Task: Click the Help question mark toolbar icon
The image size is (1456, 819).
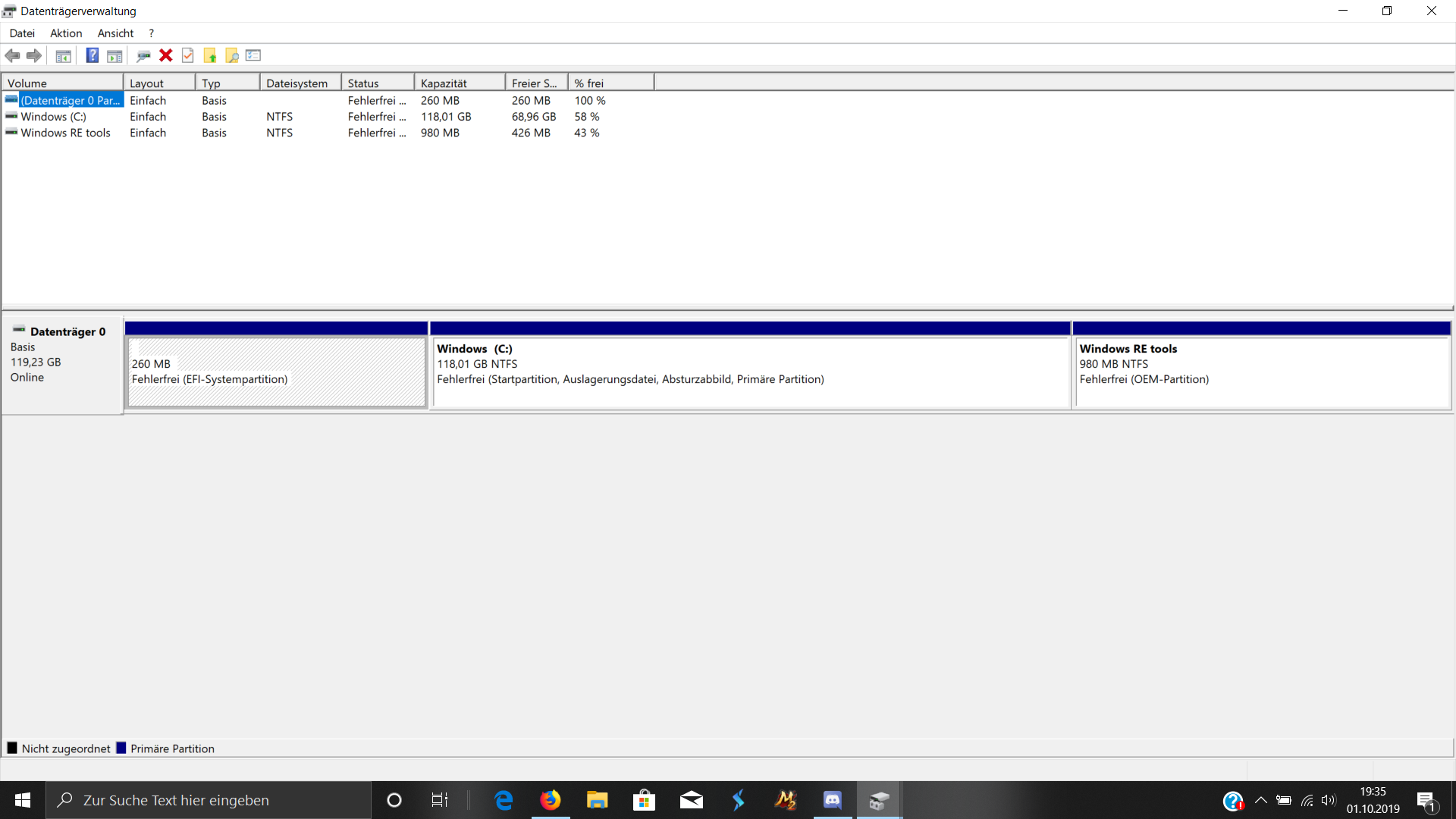Action: point(92,55)
